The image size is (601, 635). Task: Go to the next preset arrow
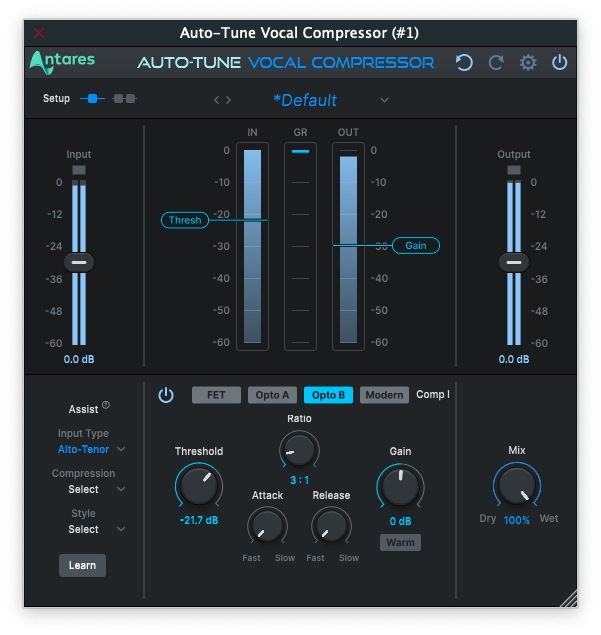click(228, 100)
